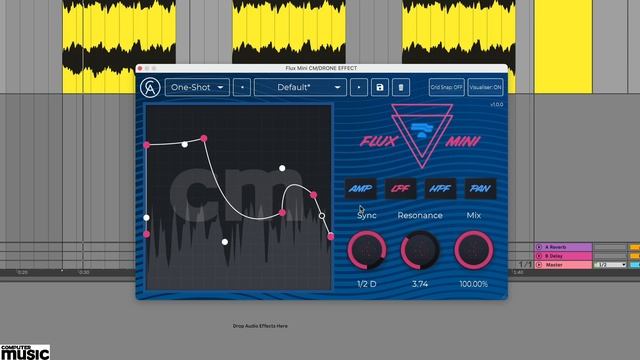Click the hollow curve handle near the end node
The height and width of the screenshot is (360, 640).
322,216
